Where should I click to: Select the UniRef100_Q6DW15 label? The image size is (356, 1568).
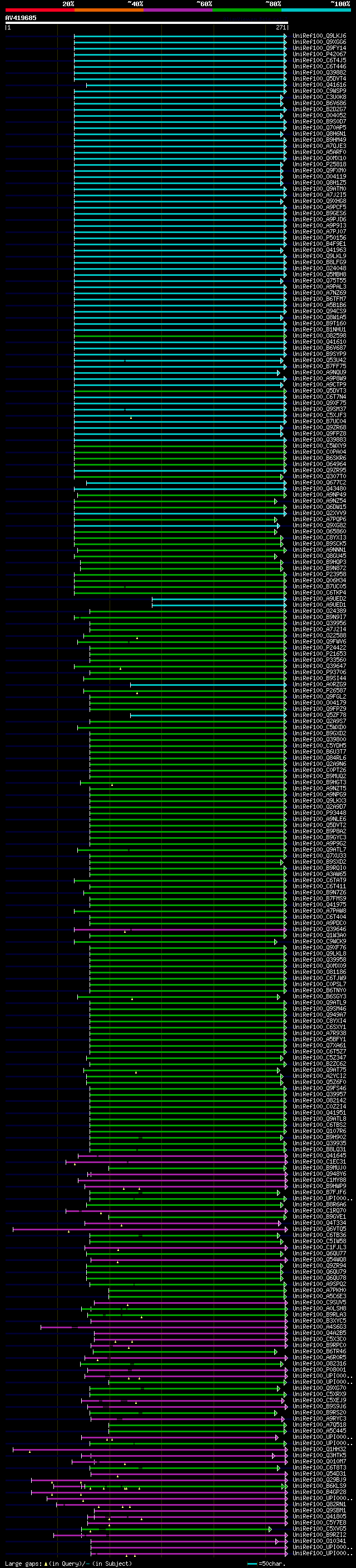tap(319, 507)
